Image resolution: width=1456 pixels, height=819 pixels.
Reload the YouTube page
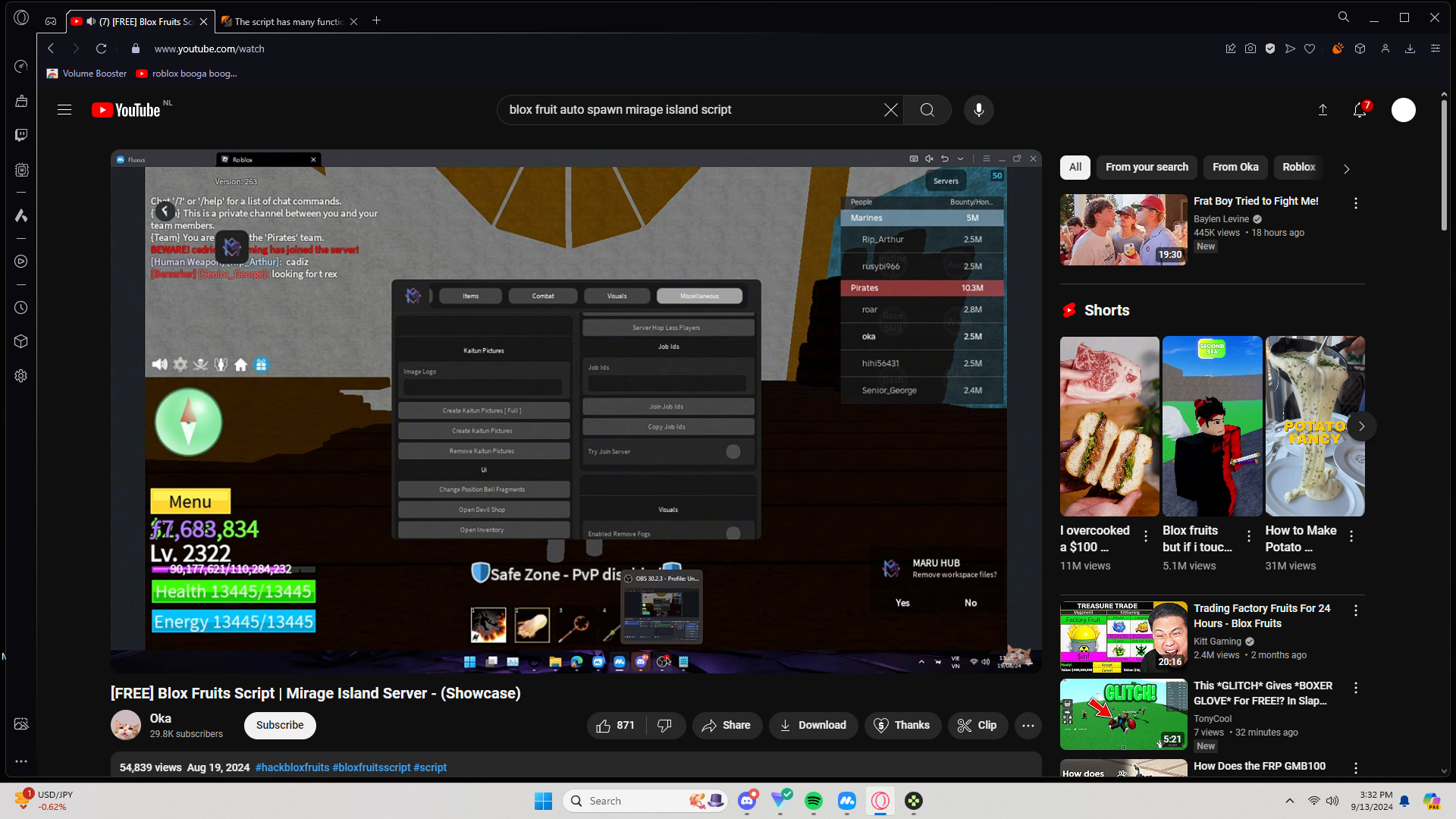tap(101, 49)
